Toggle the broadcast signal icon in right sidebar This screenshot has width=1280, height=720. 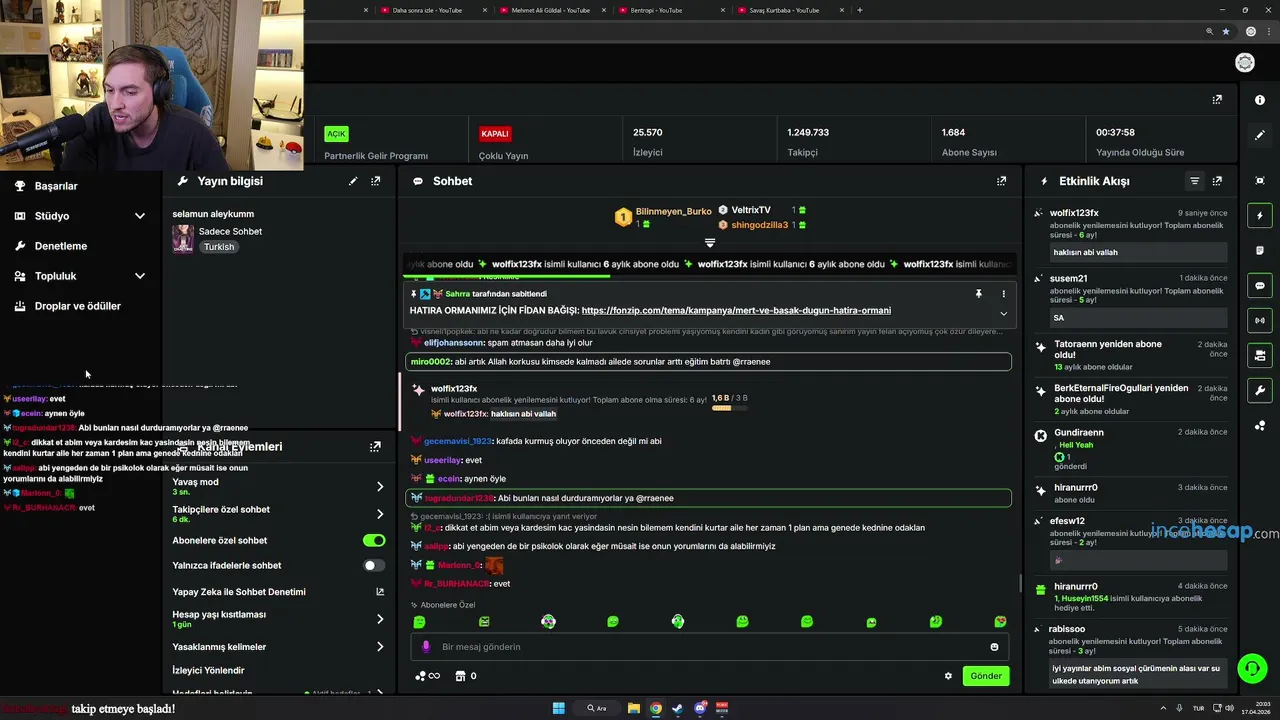point(1260,321)
